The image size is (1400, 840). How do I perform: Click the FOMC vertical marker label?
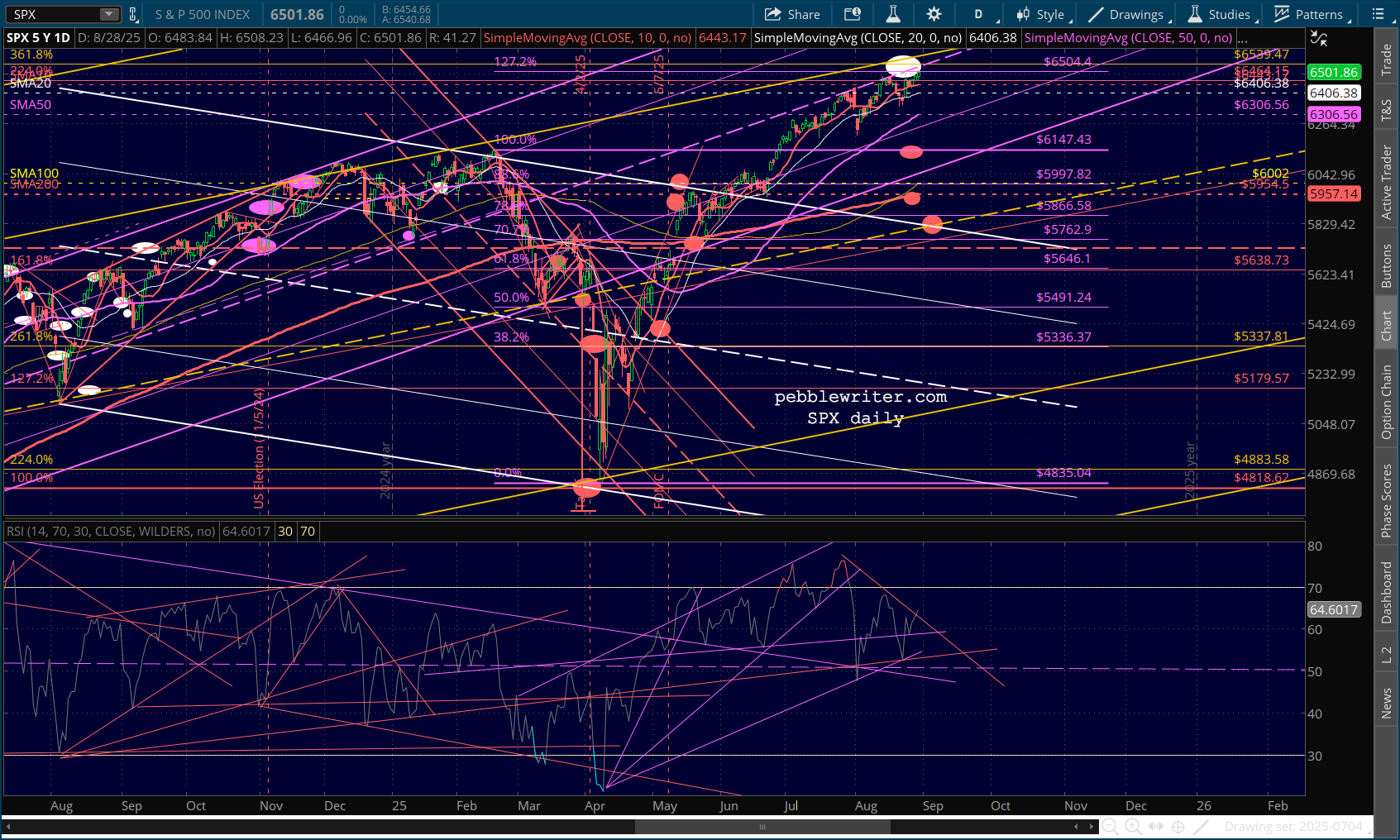[x=659, y=490]
